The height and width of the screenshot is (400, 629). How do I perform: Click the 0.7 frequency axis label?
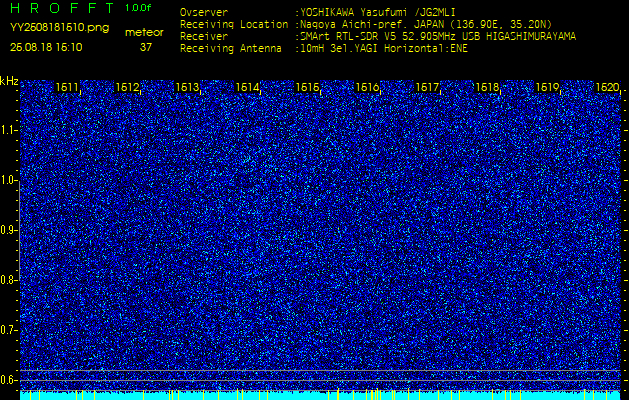[x=8, y=330]
